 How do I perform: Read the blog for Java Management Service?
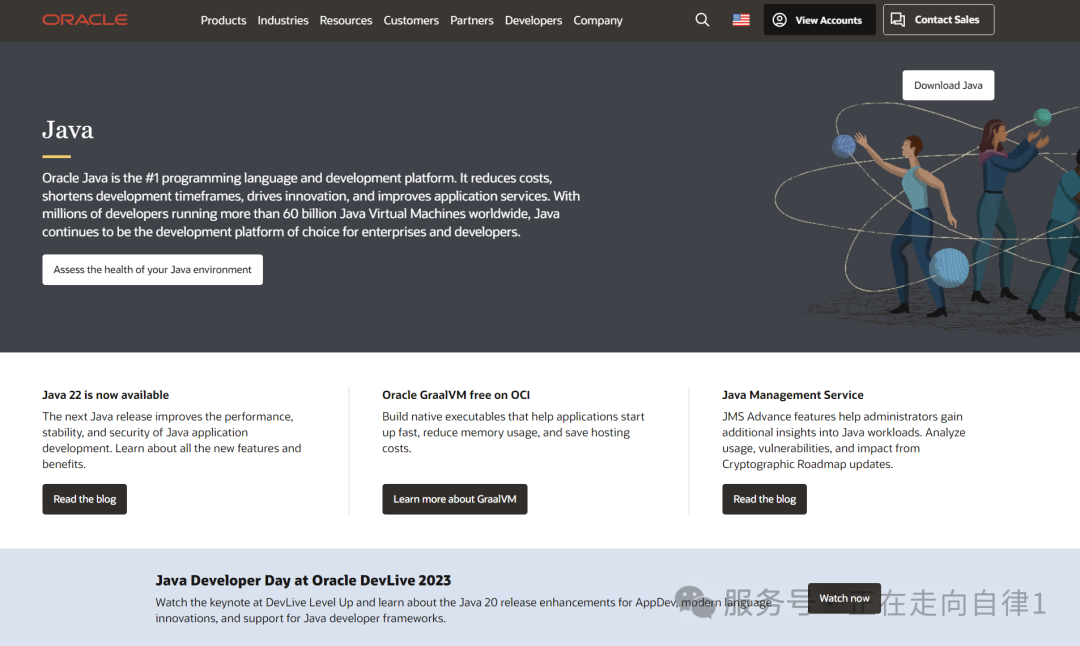765,499
